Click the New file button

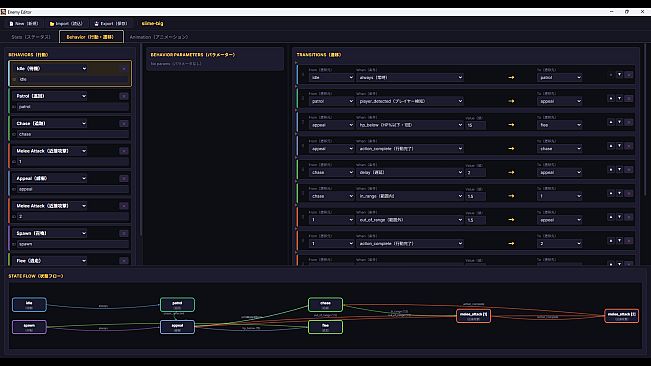click(x=24, y=24)
